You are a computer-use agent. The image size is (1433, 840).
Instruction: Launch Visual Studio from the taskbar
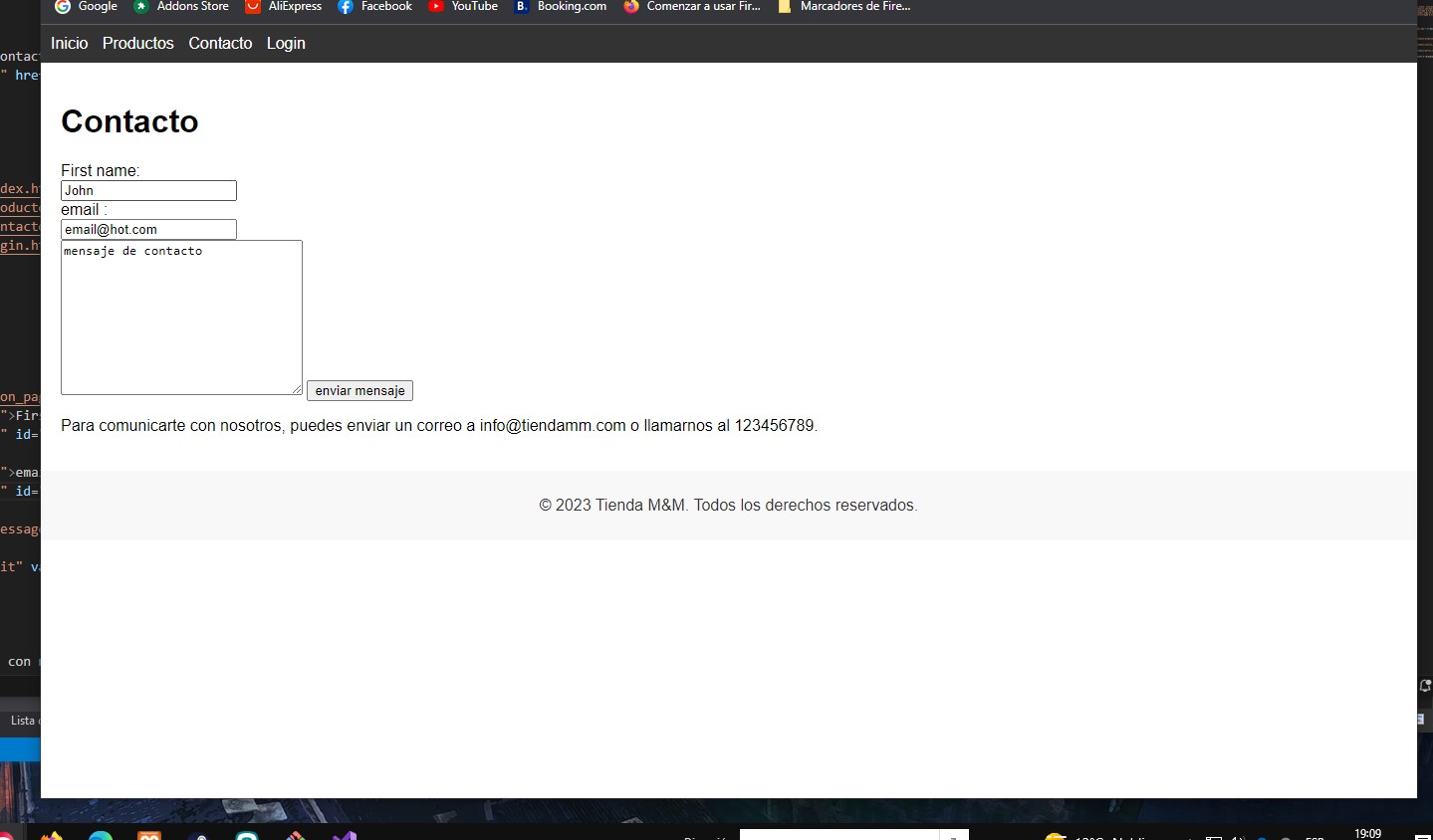[x=344, y=836]
